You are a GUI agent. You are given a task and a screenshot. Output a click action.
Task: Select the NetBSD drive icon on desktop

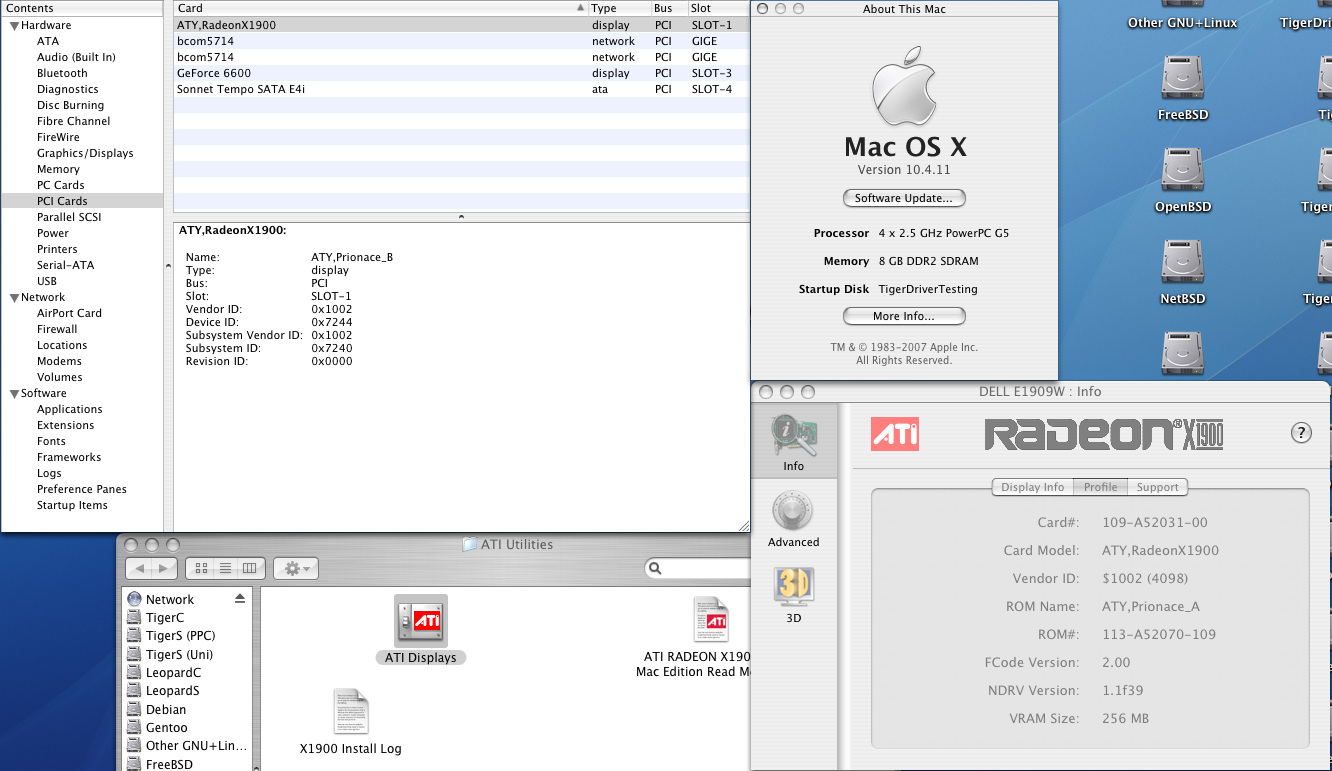[1183, 263]
